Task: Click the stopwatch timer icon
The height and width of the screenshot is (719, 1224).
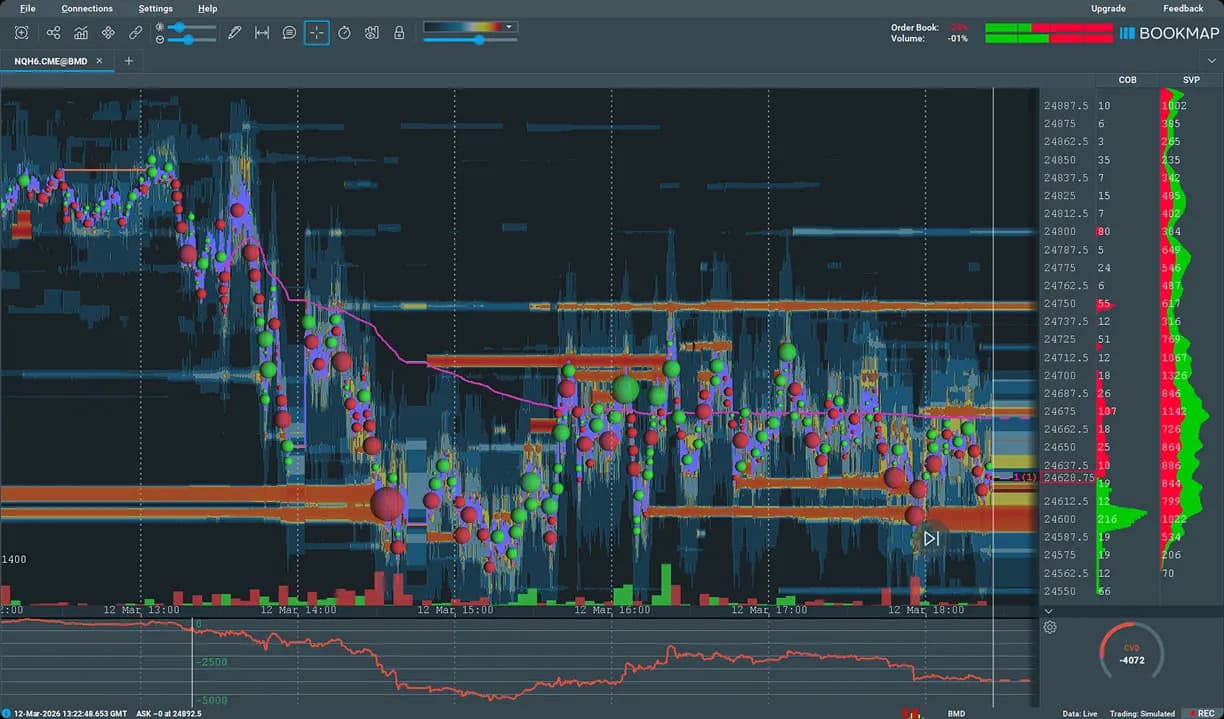Action: tap(344, 32)
